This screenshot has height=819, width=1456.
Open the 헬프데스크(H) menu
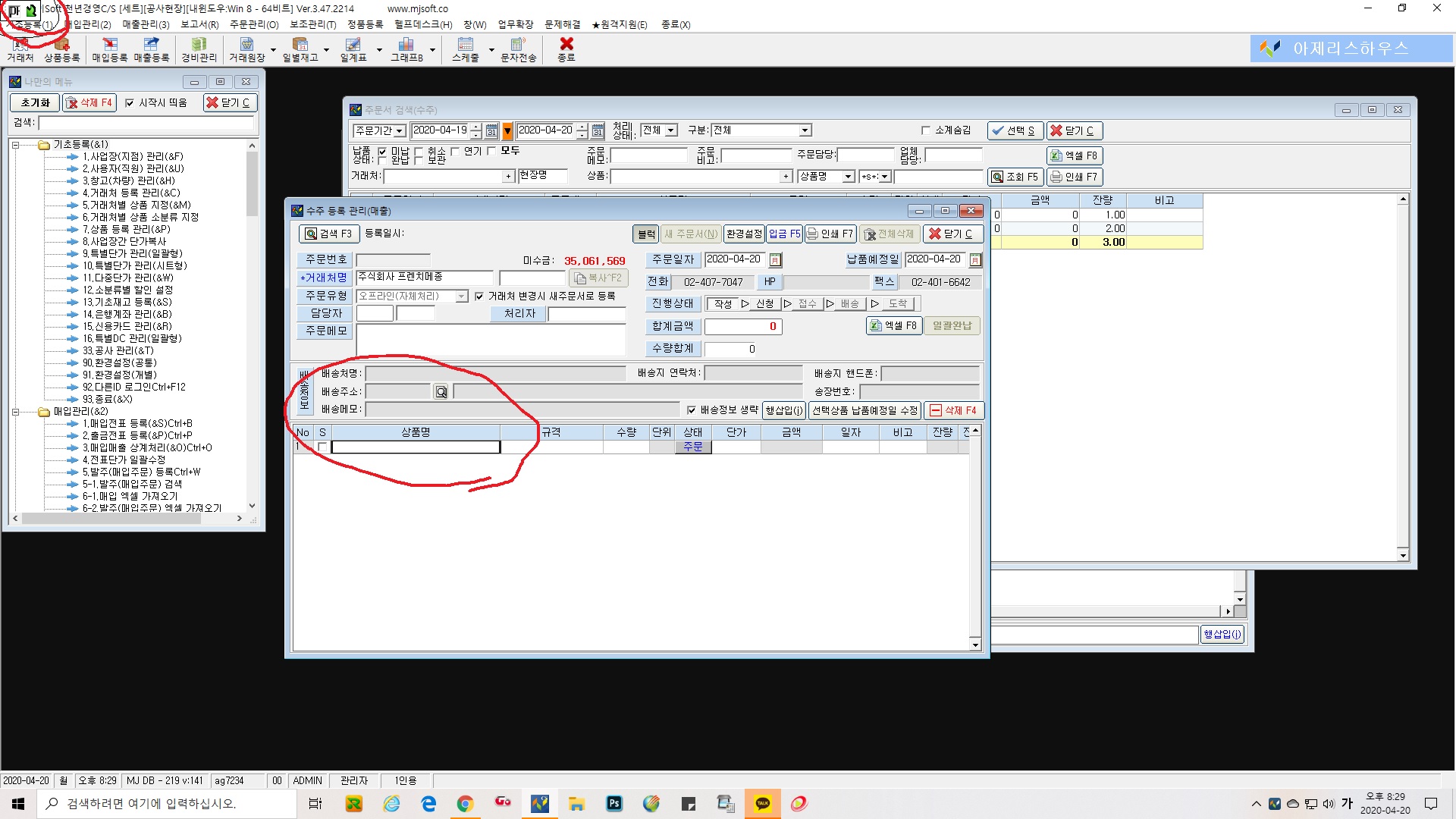423,24
